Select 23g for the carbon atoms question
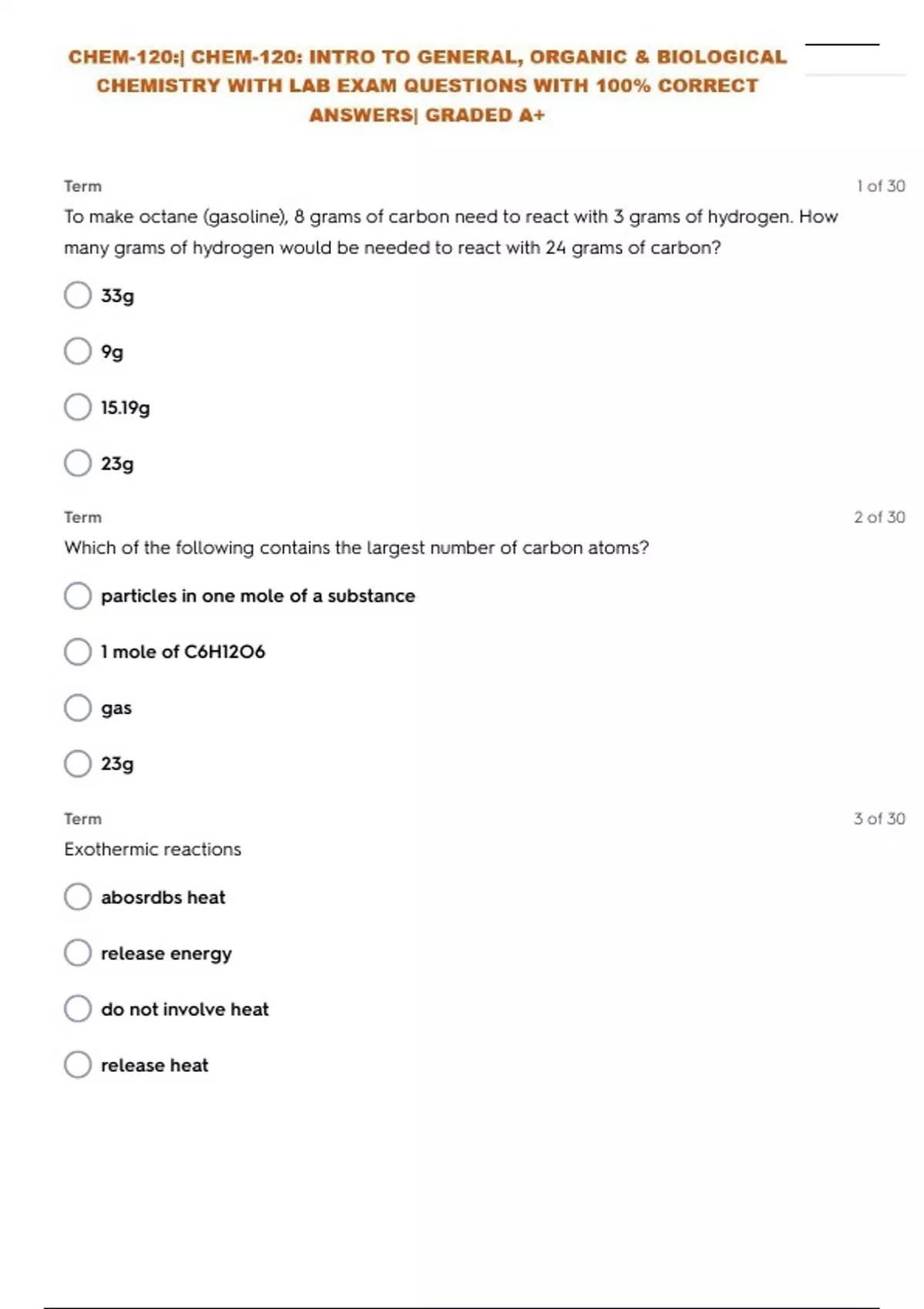The image size is (924, 1309). [78, 764]
